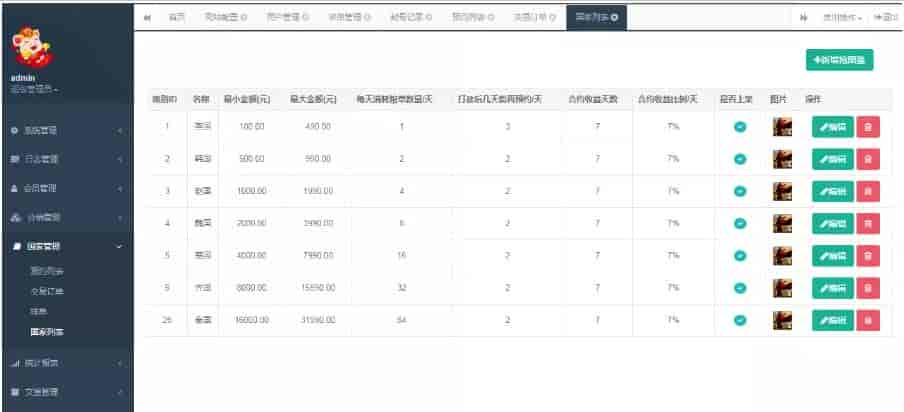The width and height of the screenshot is (904, 412).
Task: Switch to the 首页 home tab
Action: (176, 18)
